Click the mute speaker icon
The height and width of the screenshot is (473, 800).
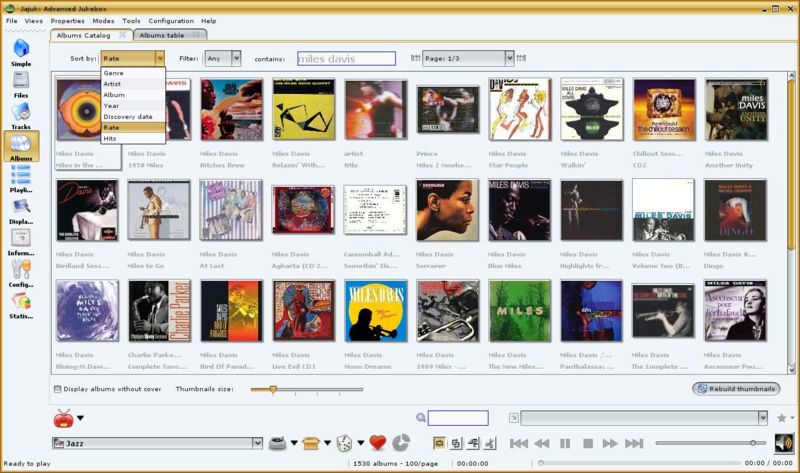pyautogui.click(x=783, y=442)
